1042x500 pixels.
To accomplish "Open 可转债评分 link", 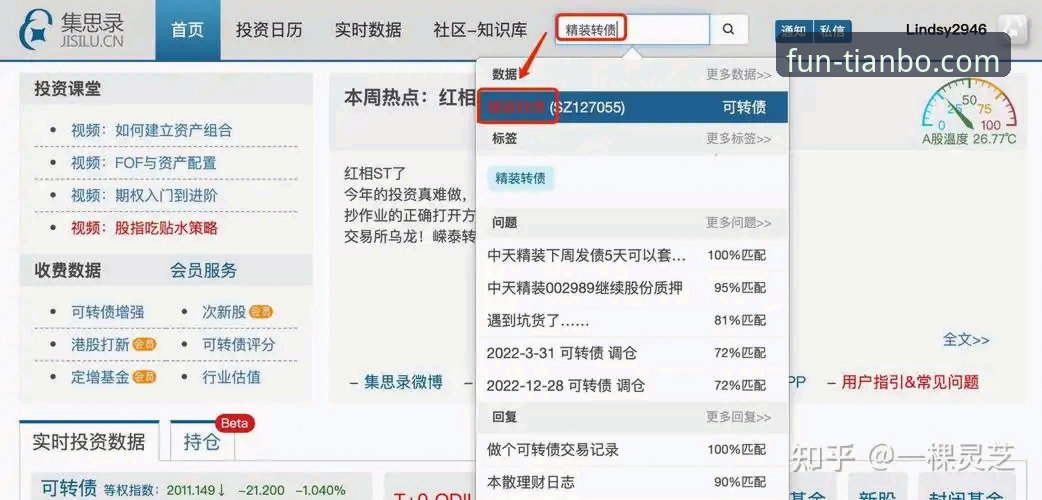I will click(x=239, y=344).
